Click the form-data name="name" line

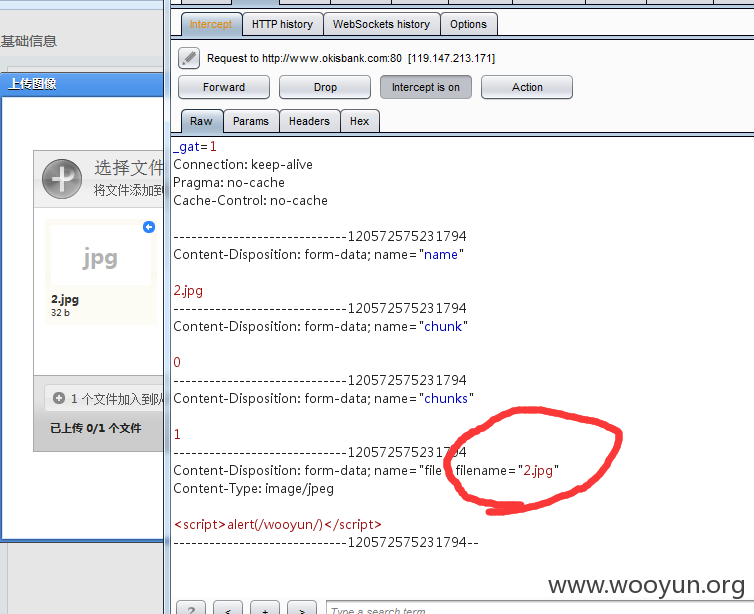tap(319, 254)
